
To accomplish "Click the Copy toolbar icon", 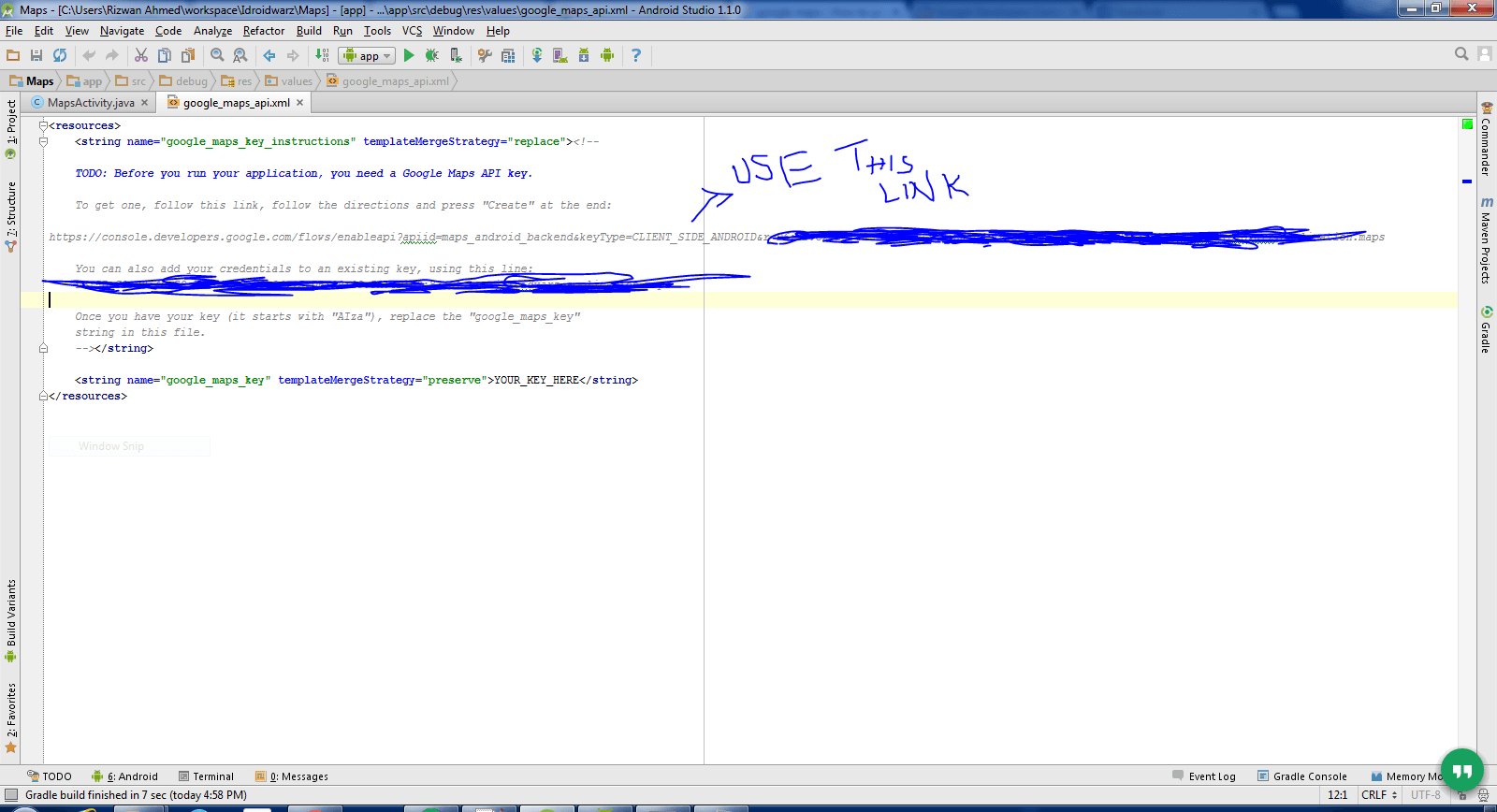I will 165,55.
